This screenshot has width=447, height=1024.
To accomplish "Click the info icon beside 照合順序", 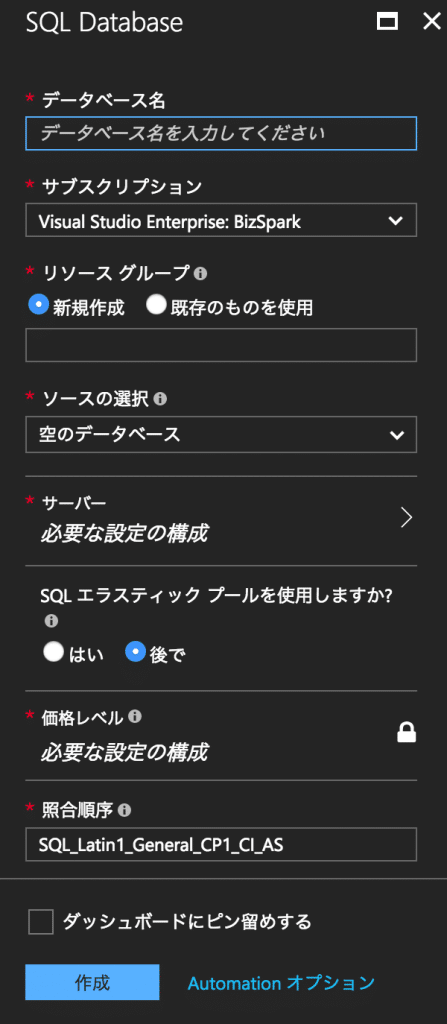I will point(124,810).
